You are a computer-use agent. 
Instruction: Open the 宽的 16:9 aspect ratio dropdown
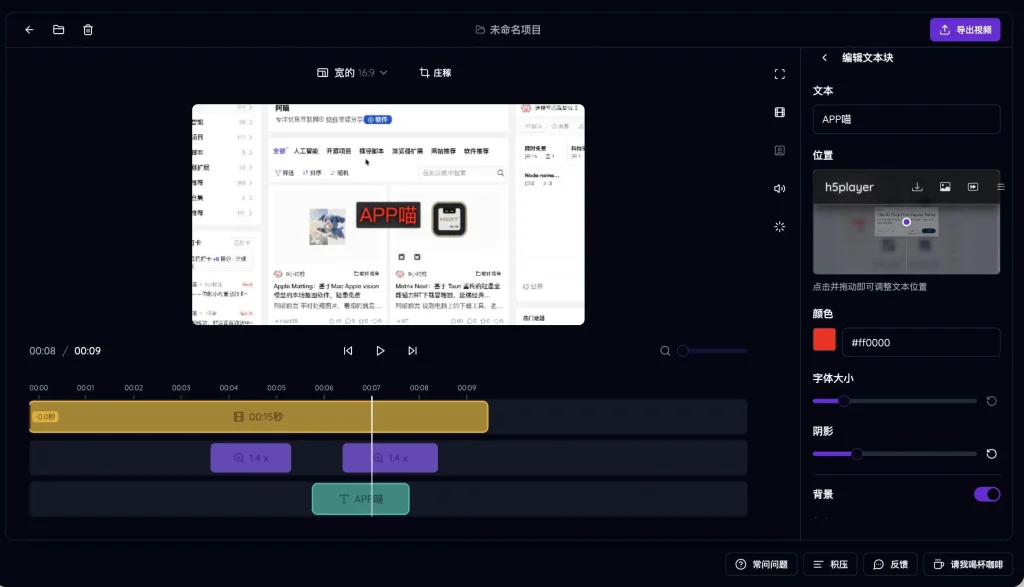click(x=352, y=73)
